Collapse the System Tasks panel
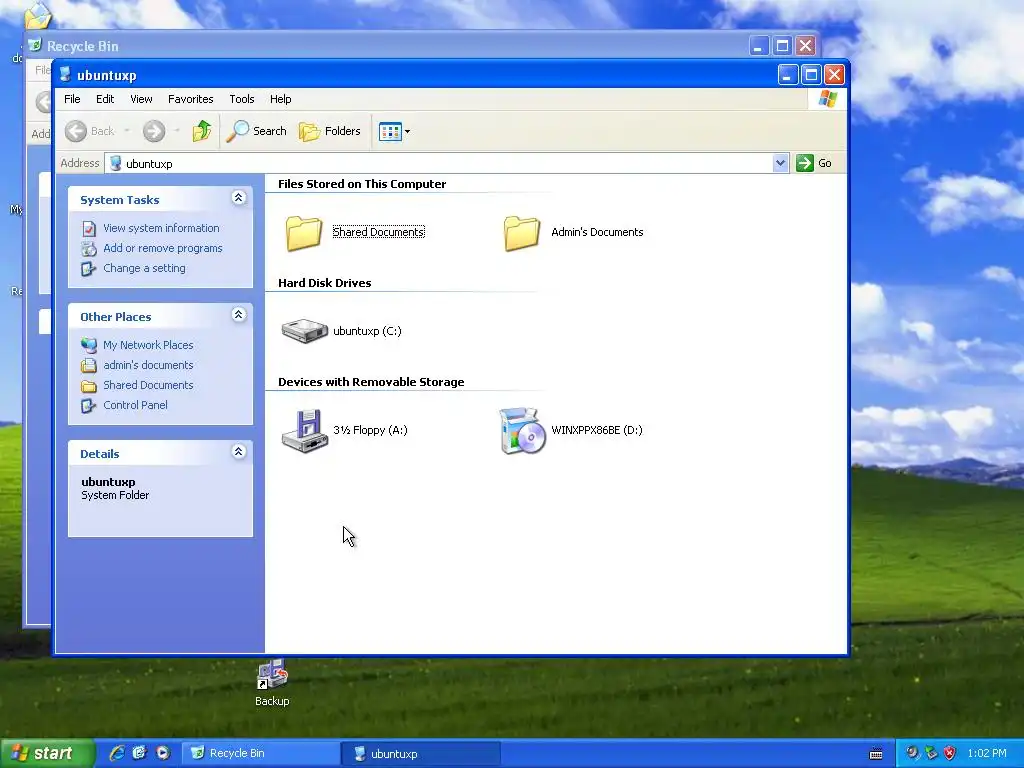This screenshot has height=768, width=1024. point(238,198)
